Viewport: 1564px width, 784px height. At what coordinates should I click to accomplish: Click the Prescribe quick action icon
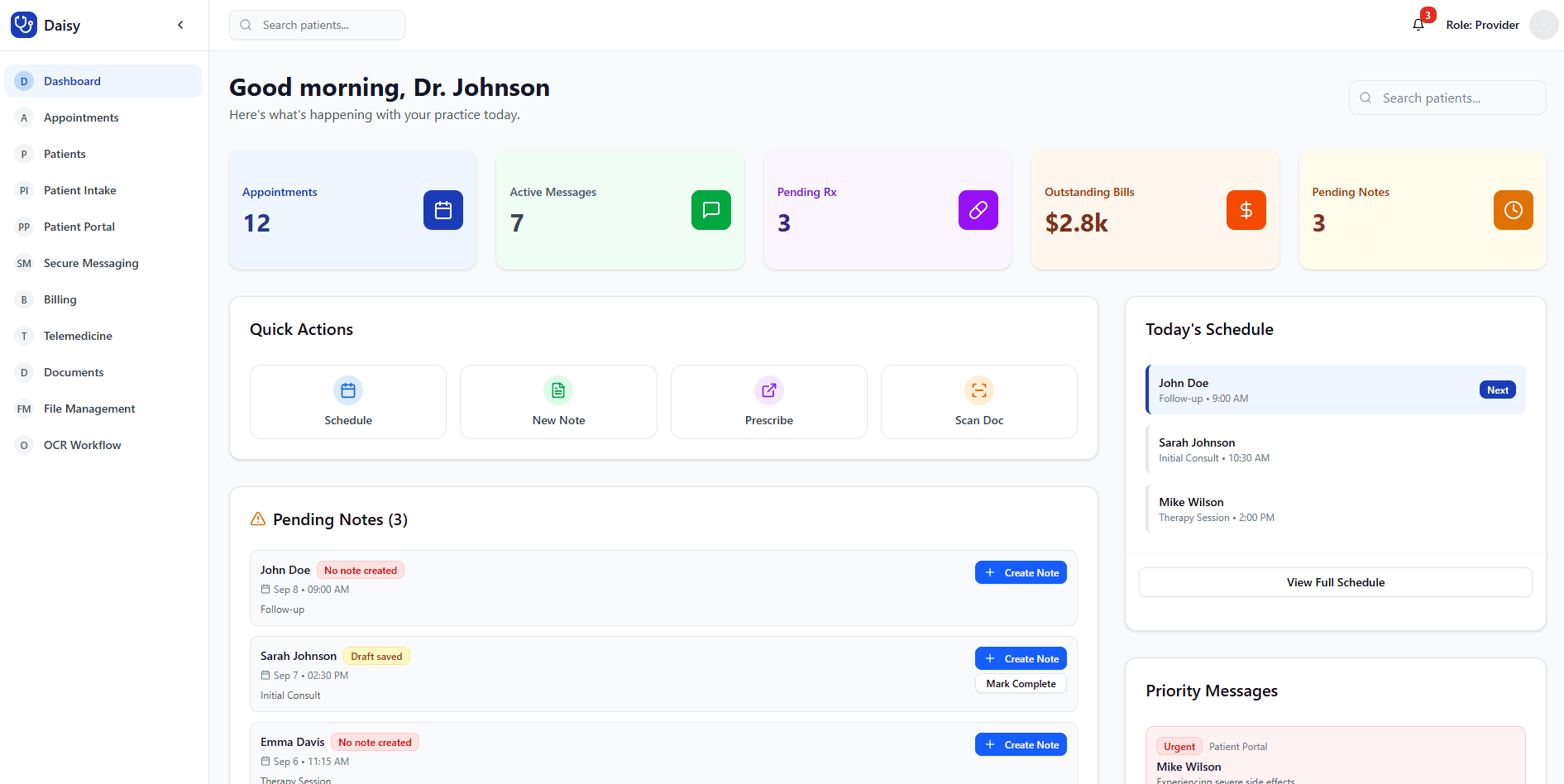click(768, 390)
